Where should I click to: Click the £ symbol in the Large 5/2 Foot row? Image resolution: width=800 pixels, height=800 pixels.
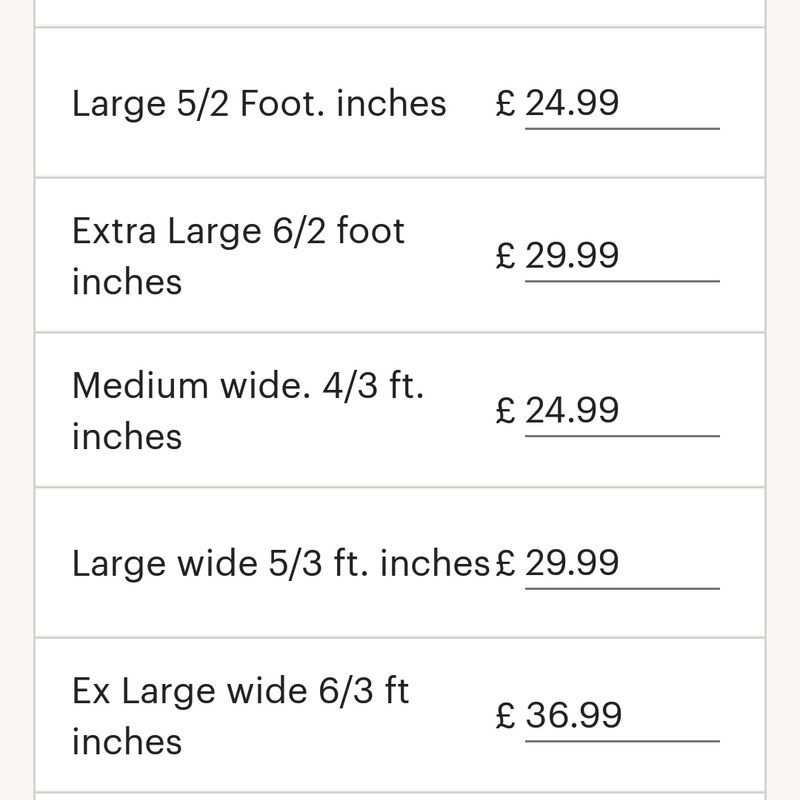[x=506, y=103]
